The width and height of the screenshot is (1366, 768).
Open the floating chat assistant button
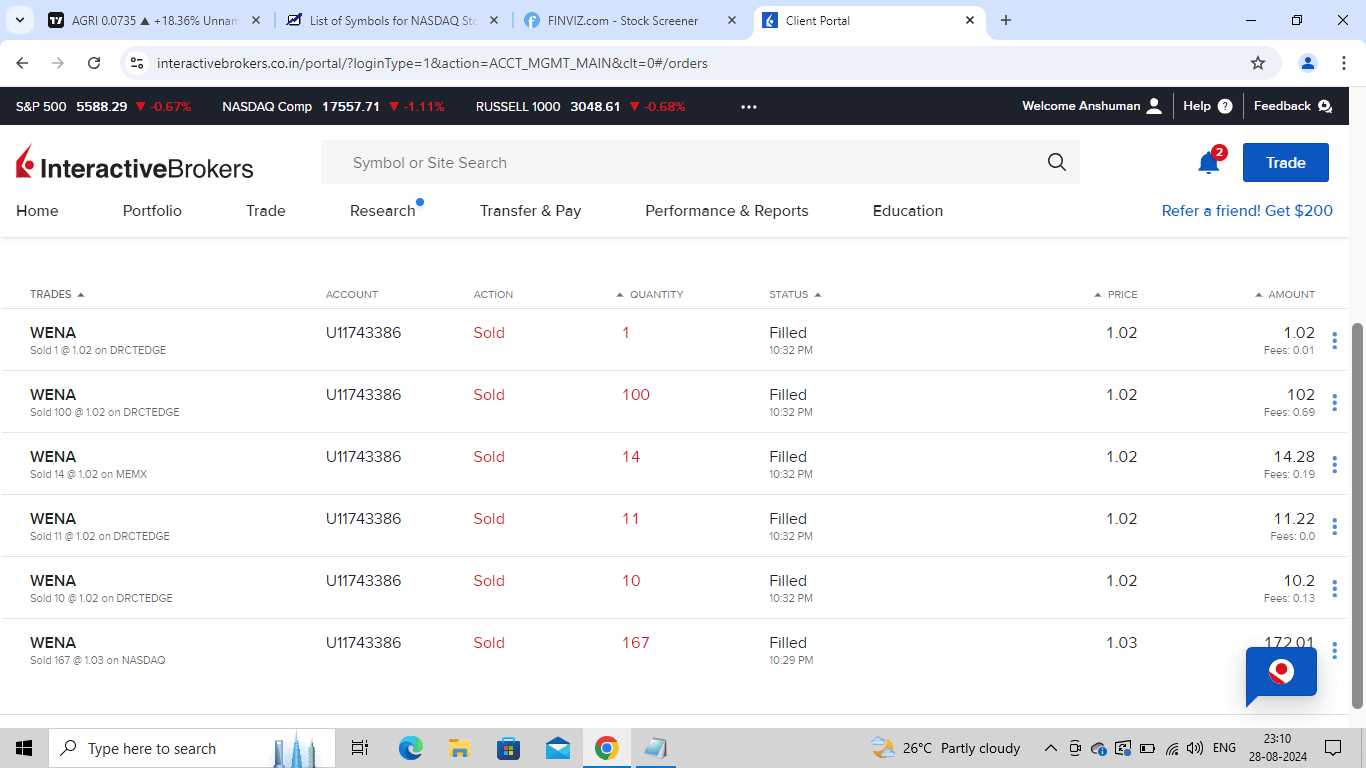(x=1281, y=674)
